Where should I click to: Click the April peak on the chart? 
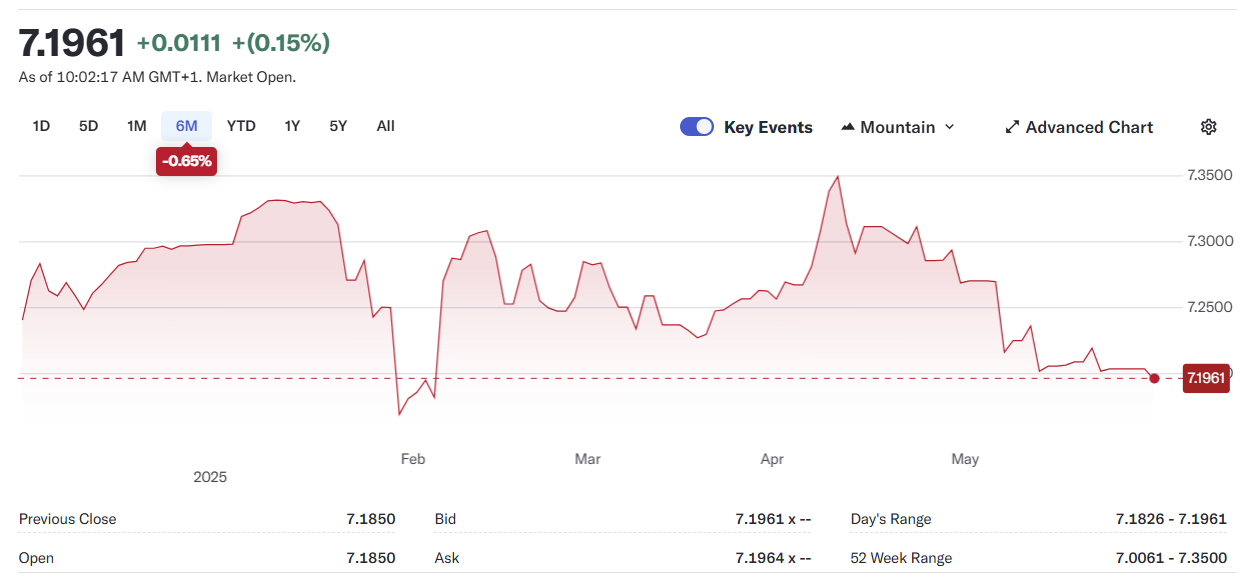(837, 177)
